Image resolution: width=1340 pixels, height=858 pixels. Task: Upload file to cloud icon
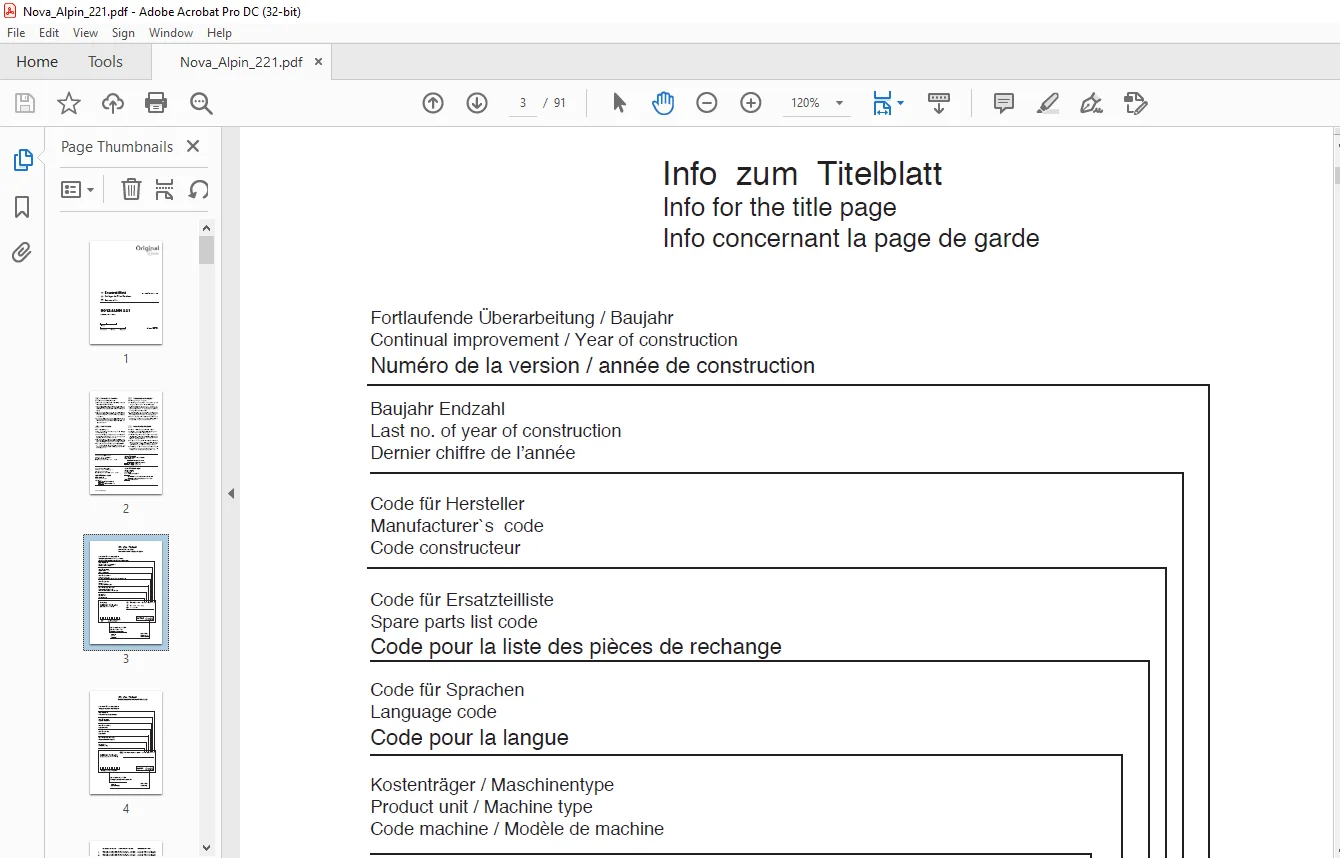[113, 103]
